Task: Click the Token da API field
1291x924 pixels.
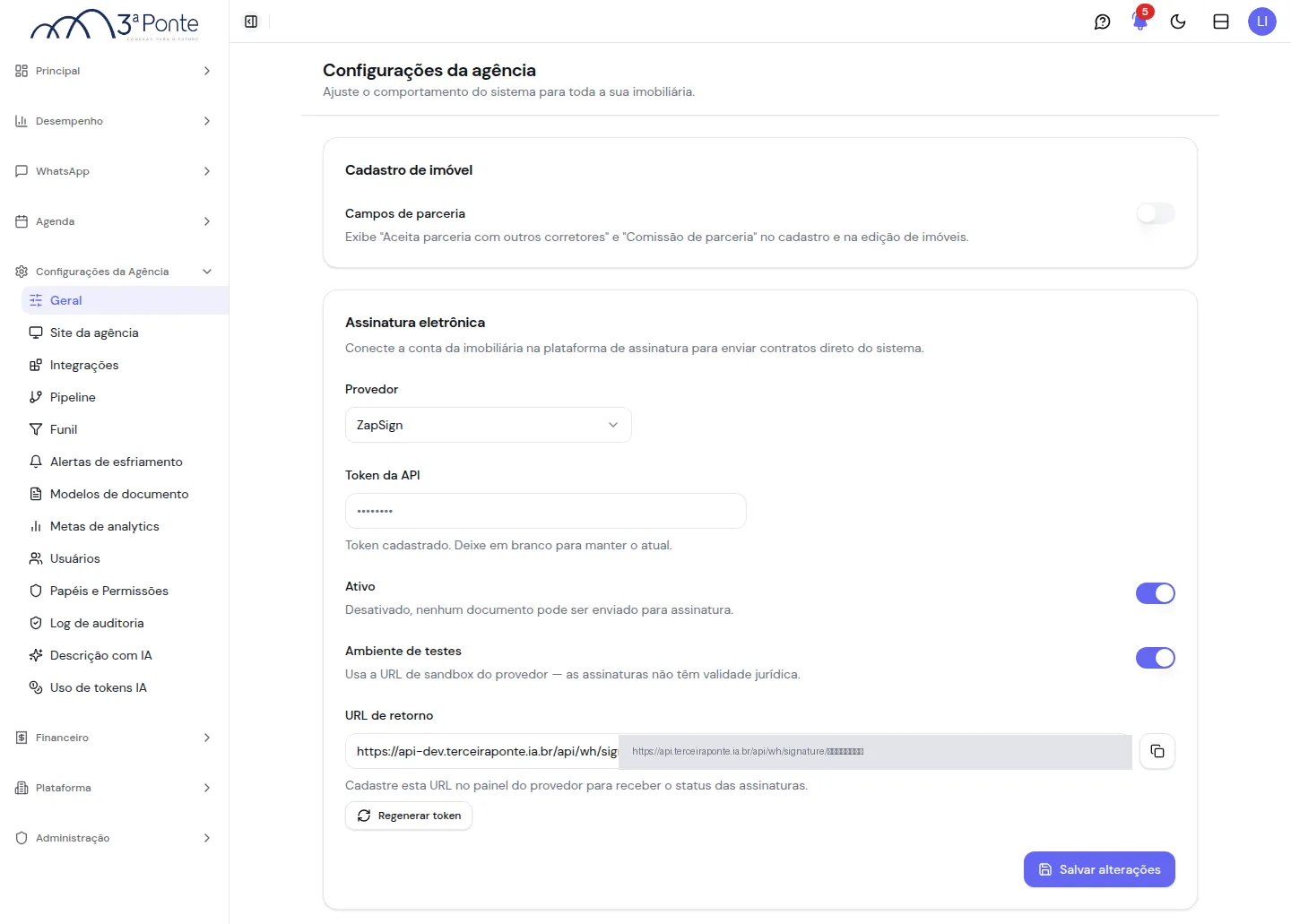Action: point(546,511)
